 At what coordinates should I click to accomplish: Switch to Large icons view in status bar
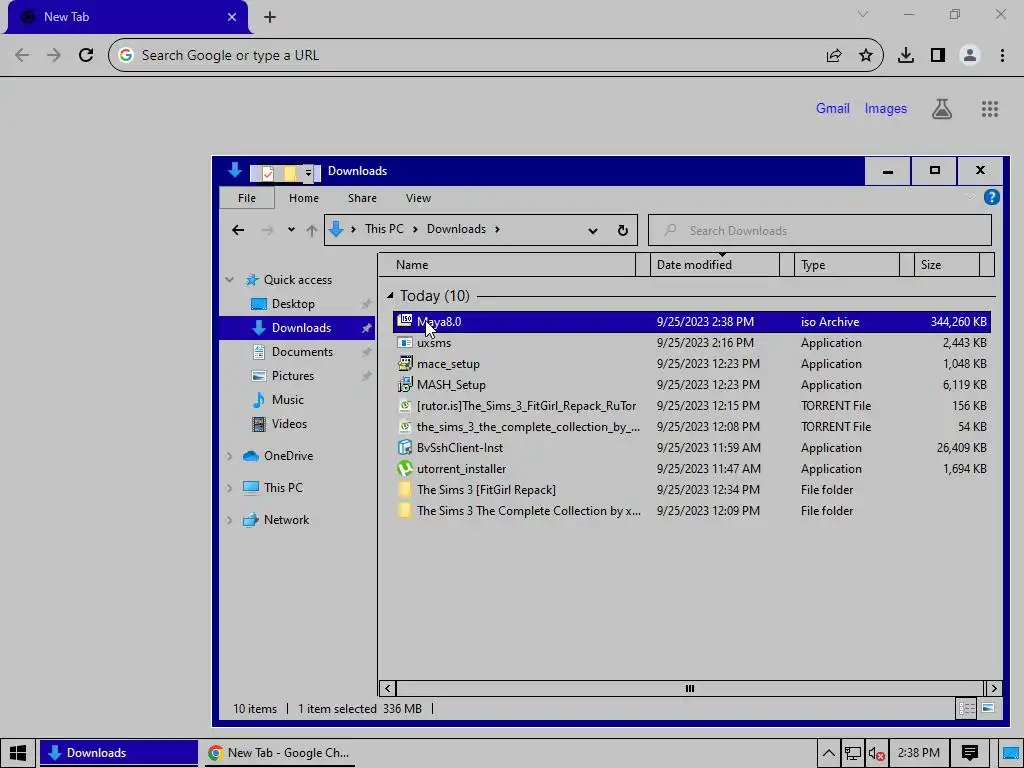(x=987, y=708)
